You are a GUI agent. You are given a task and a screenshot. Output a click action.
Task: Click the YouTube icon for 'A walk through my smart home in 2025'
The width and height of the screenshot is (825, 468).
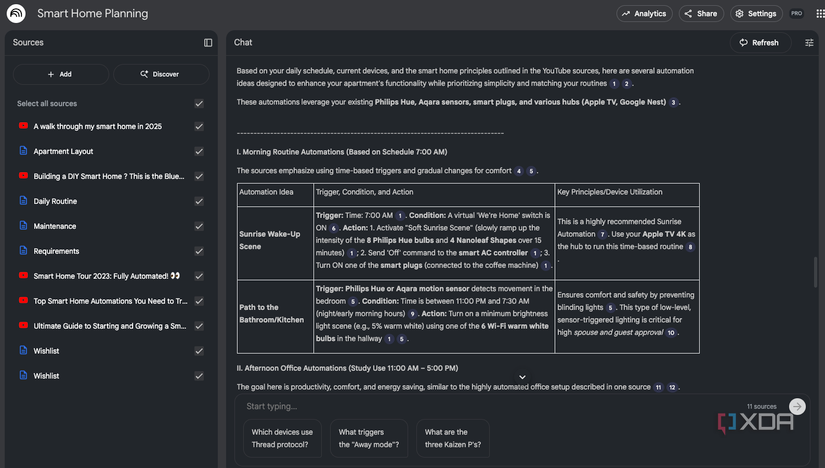23,126
